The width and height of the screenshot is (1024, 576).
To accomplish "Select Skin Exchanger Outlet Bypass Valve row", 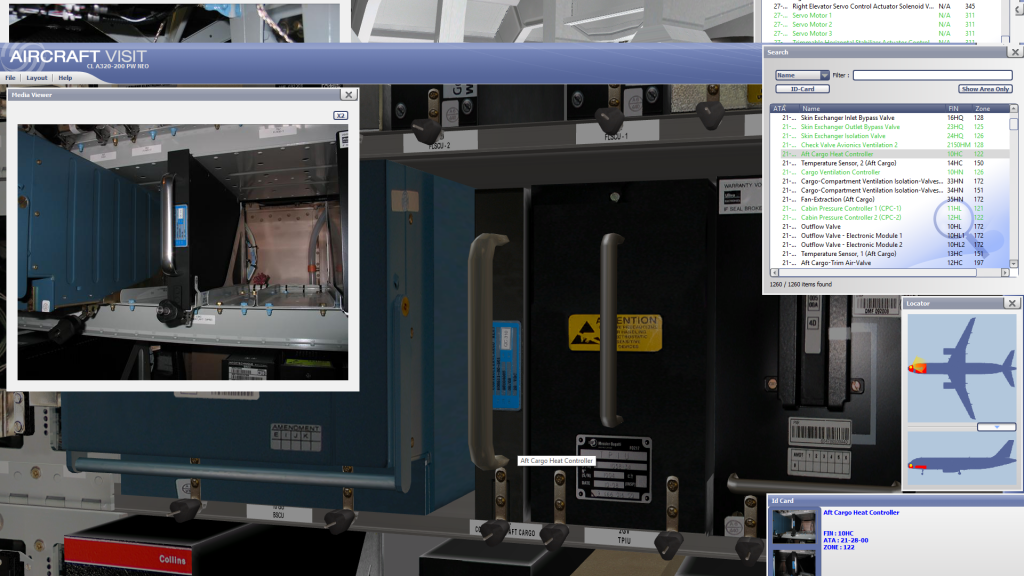I will (889, 127).
